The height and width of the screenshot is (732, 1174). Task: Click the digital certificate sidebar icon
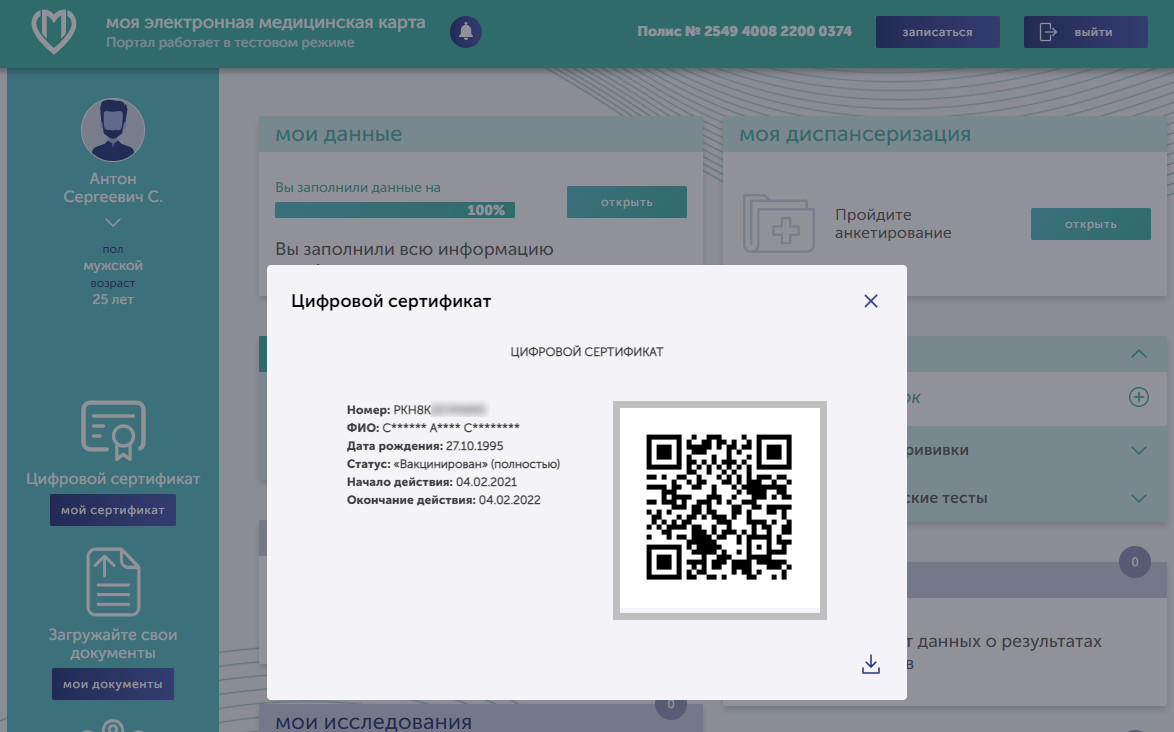113,430
